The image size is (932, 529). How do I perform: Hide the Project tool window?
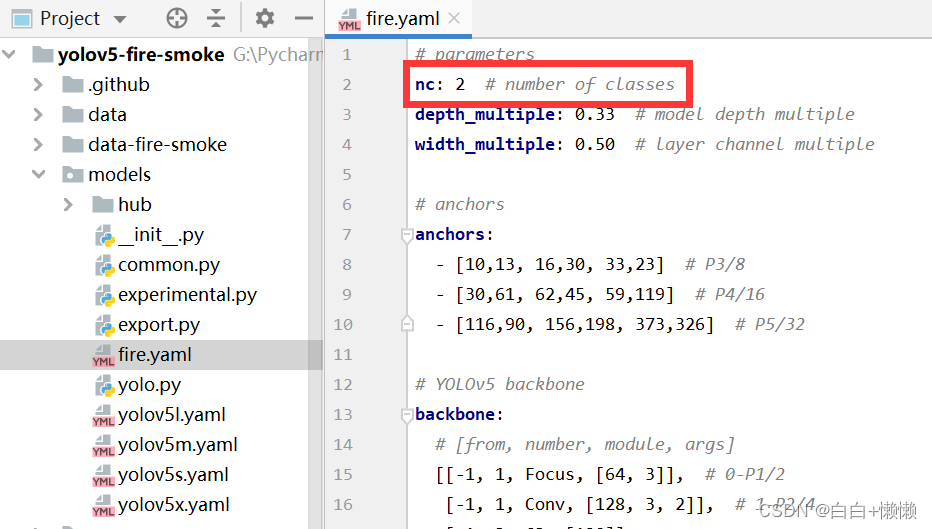click(304, 18)
